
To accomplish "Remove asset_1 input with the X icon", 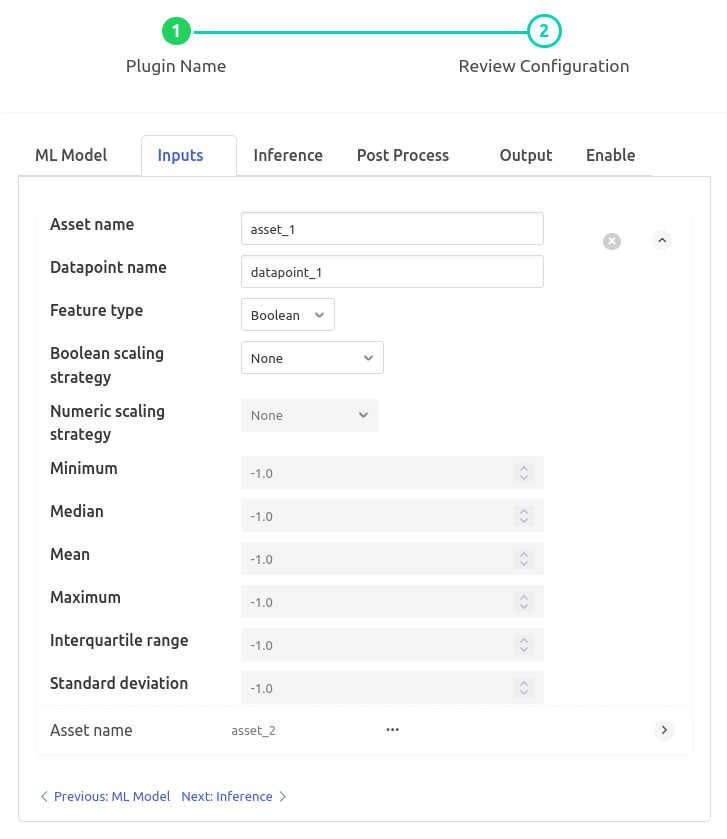I will point(612,241).
